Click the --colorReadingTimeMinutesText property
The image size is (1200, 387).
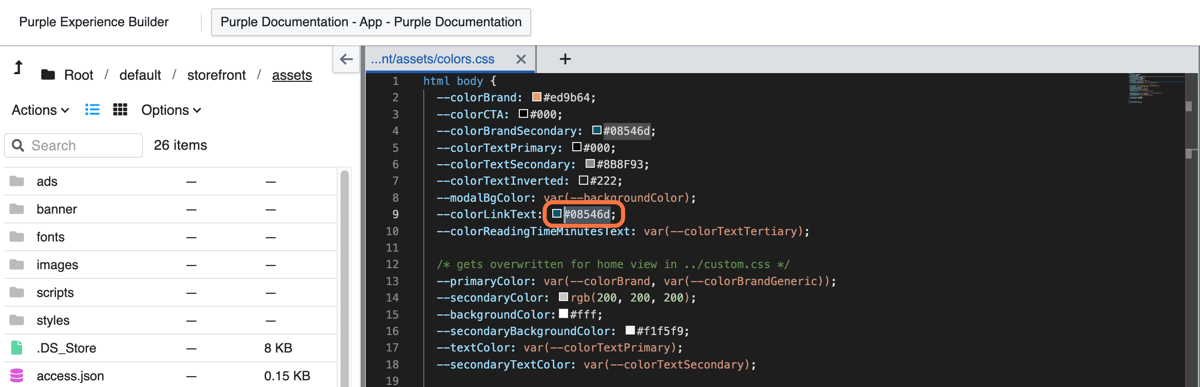click(536, 231)
